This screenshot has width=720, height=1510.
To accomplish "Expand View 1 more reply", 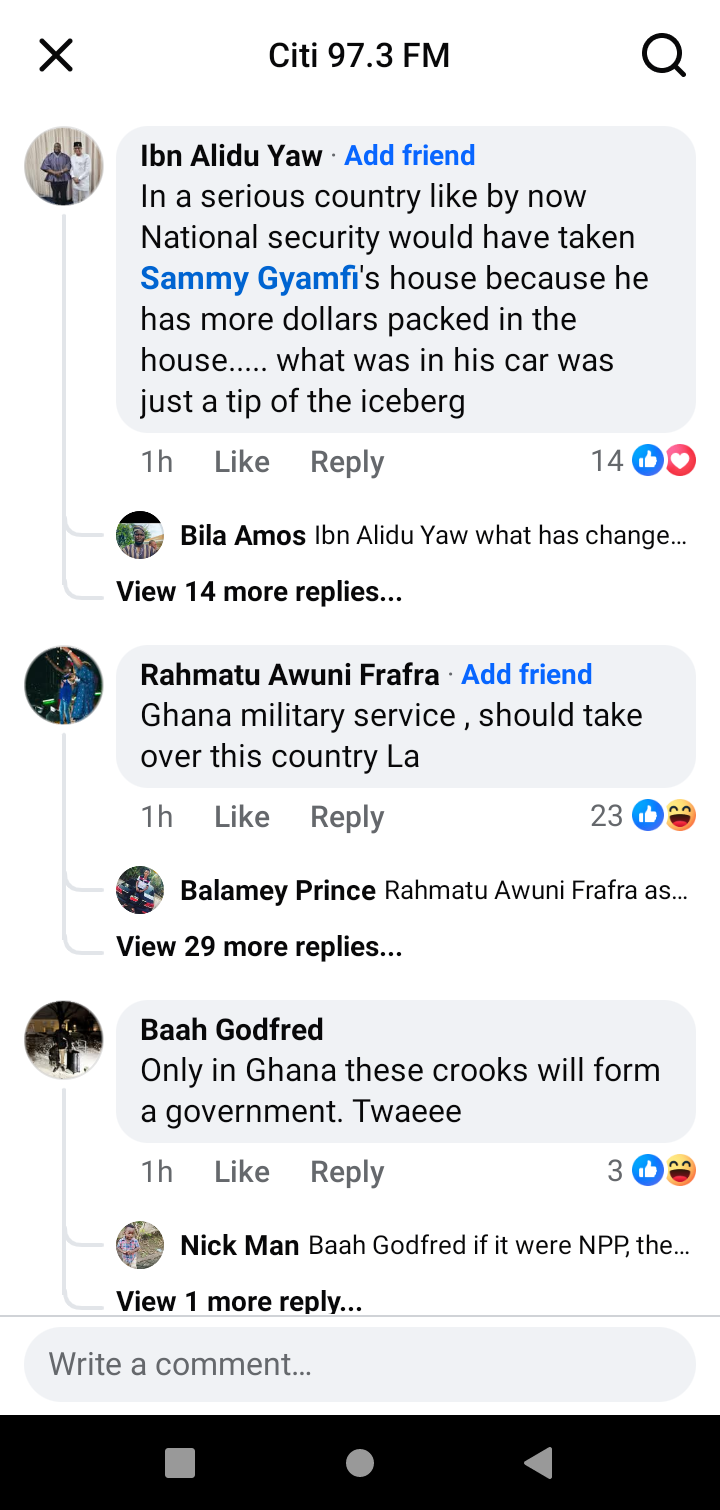I will tap(239, 1300).
